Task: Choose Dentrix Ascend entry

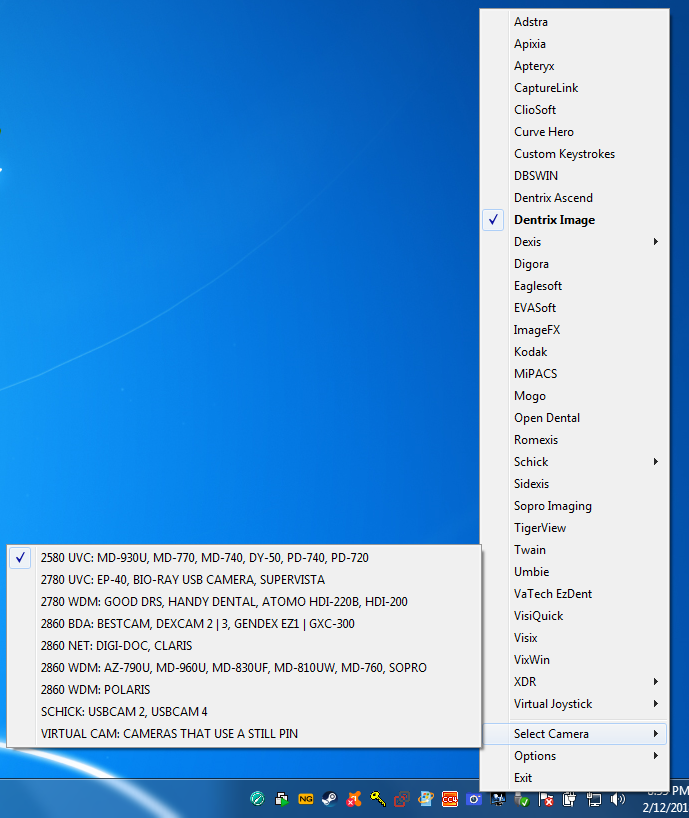Action: [574, 198]
